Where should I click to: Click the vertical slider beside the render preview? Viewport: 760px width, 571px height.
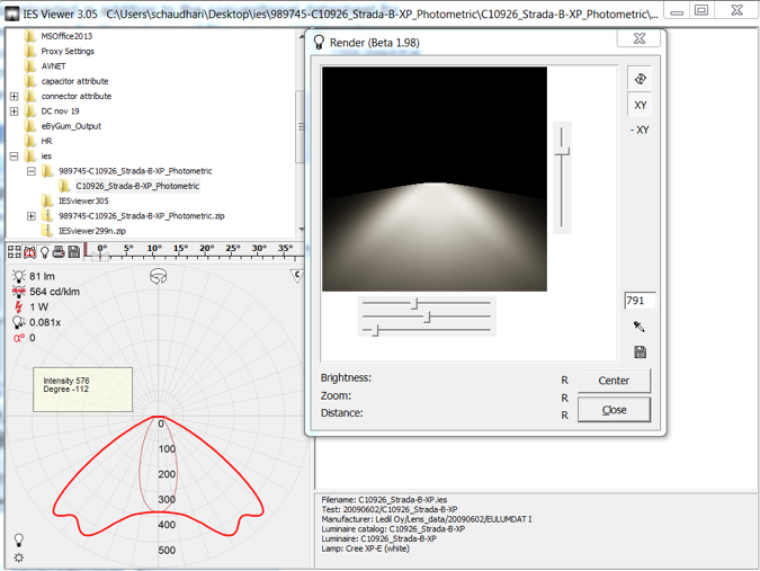pyautogui.click(x=564, y=152)
